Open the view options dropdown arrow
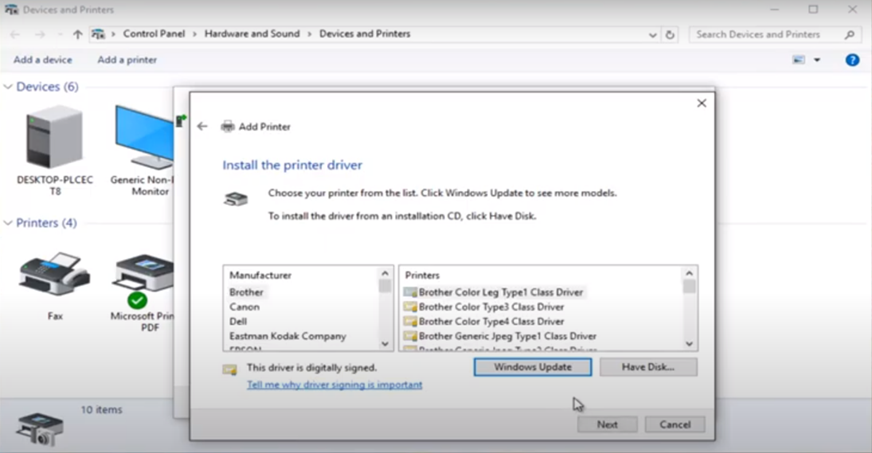This screenshot has width=872, height=453. point(817,60)
